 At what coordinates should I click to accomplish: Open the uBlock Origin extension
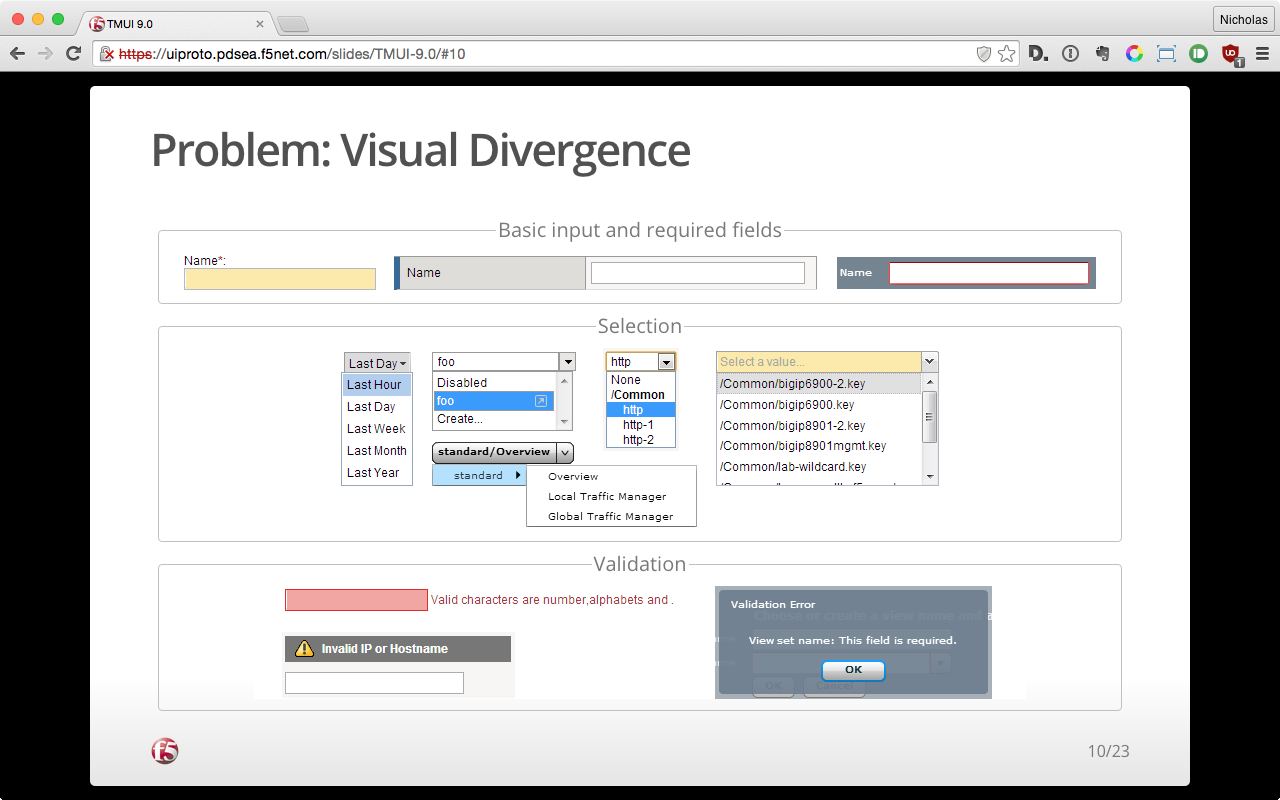pyautogui.click(x=1232, y=55)
